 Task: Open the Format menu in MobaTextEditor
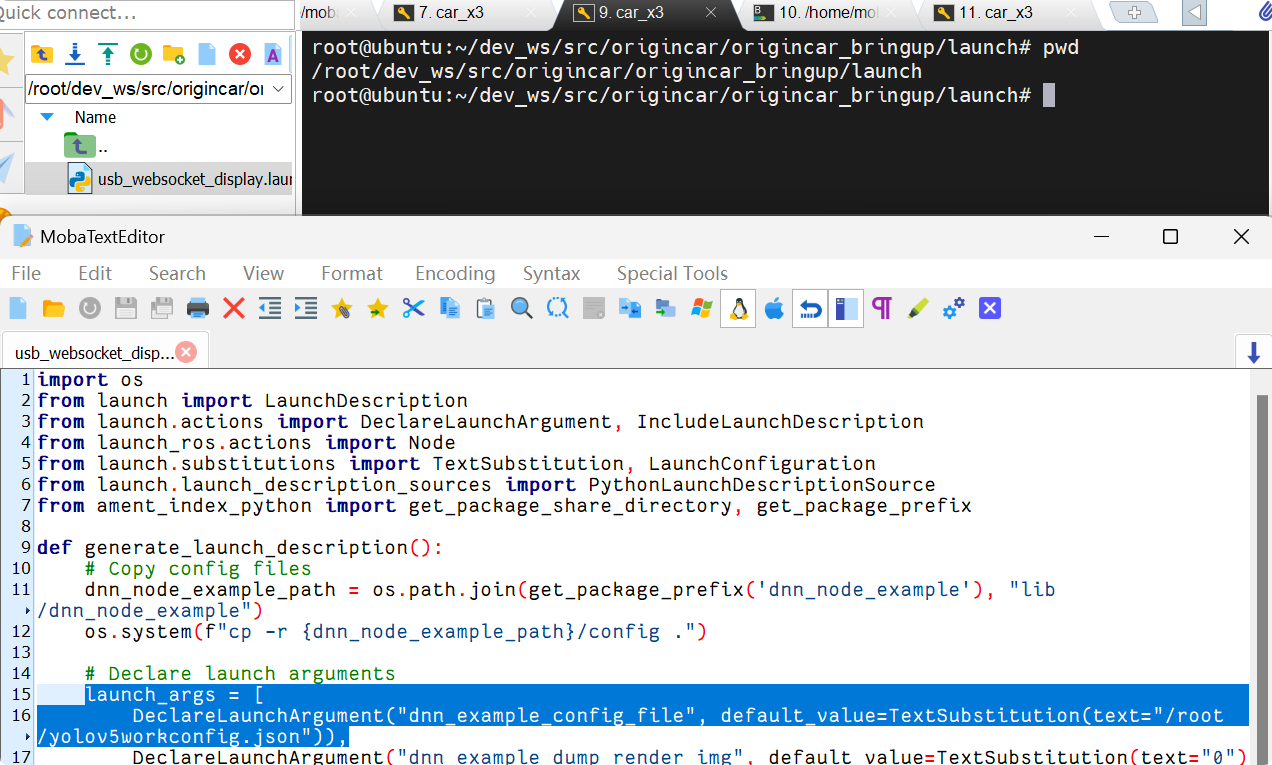click(352, 273)
